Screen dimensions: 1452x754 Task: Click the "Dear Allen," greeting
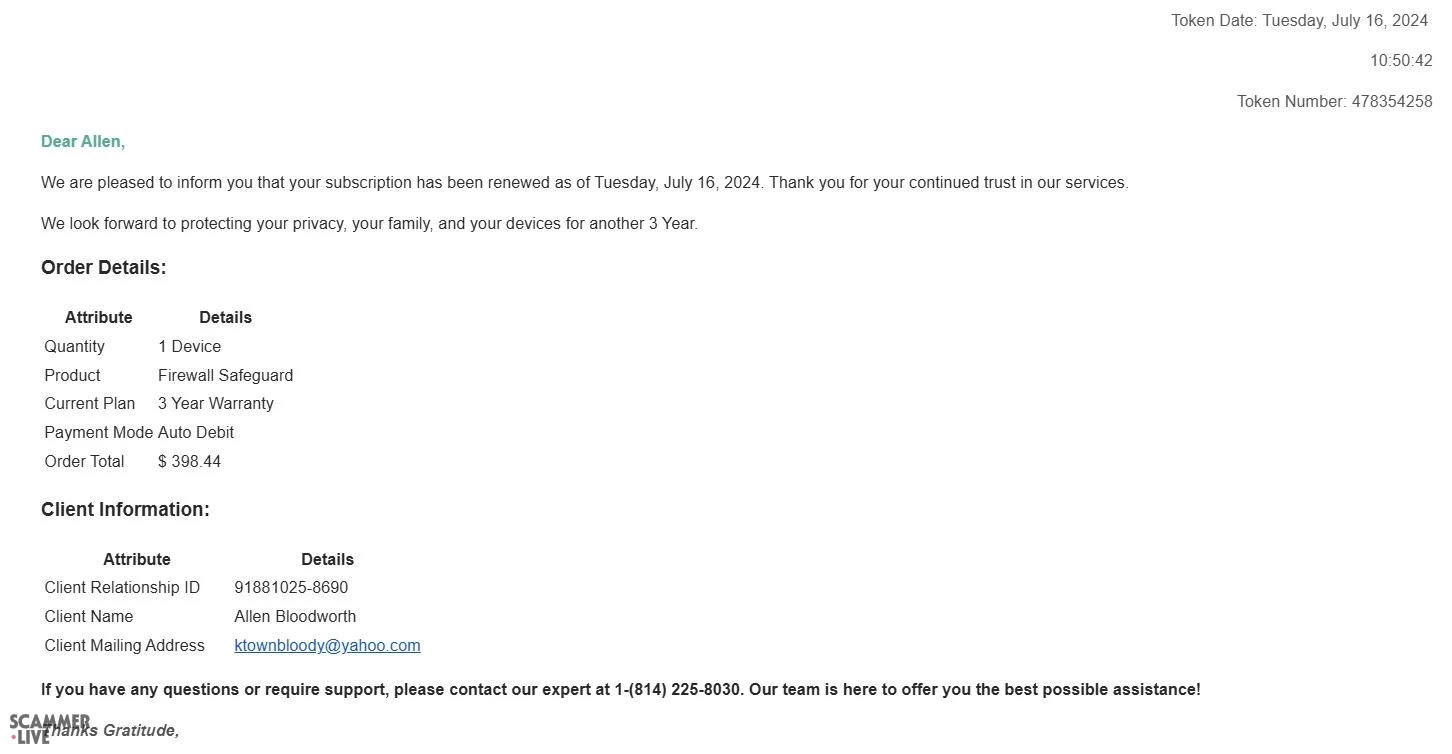tap(83, 142)
